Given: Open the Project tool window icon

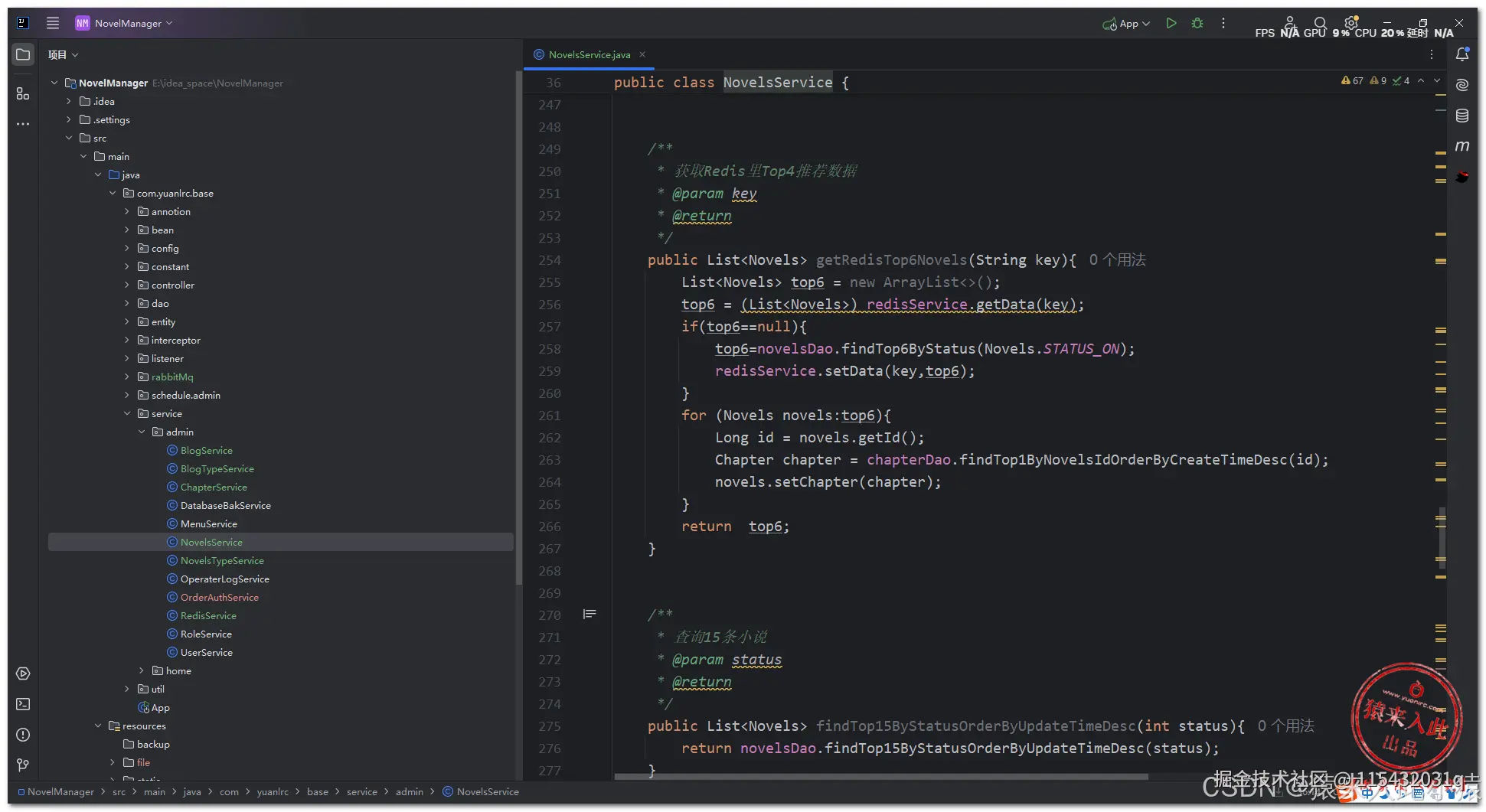Looking at the screenshot, I should pyautogui.click(x=23, y=54).
